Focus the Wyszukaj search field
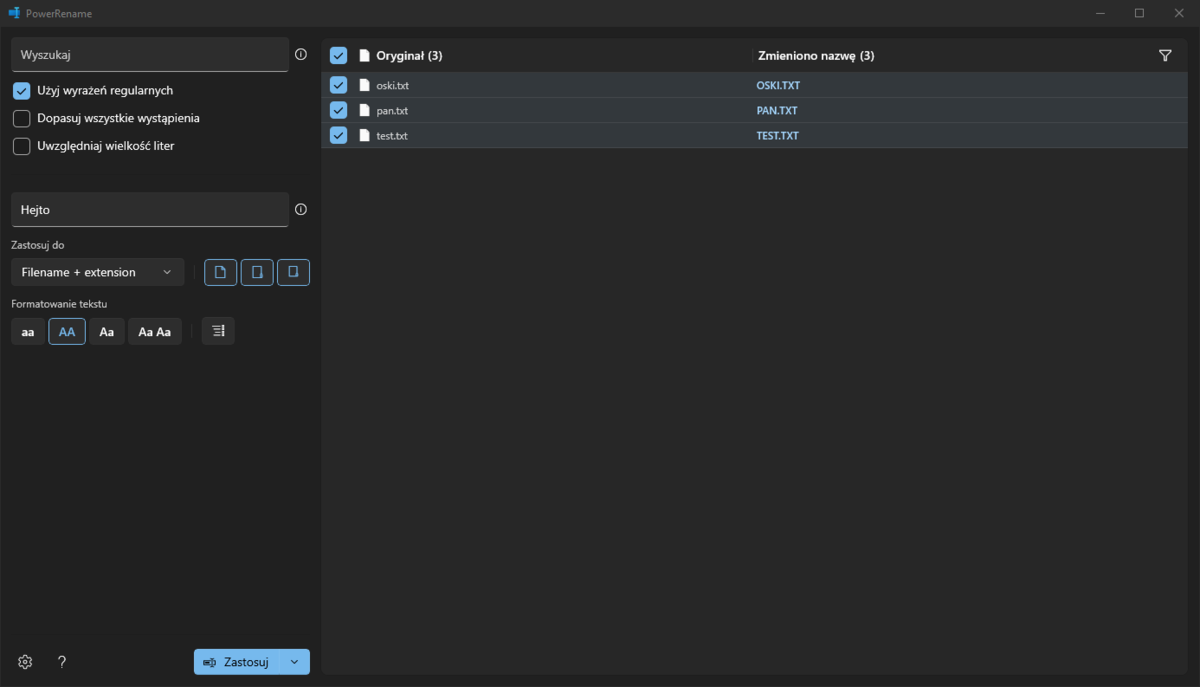 (150, 55)
